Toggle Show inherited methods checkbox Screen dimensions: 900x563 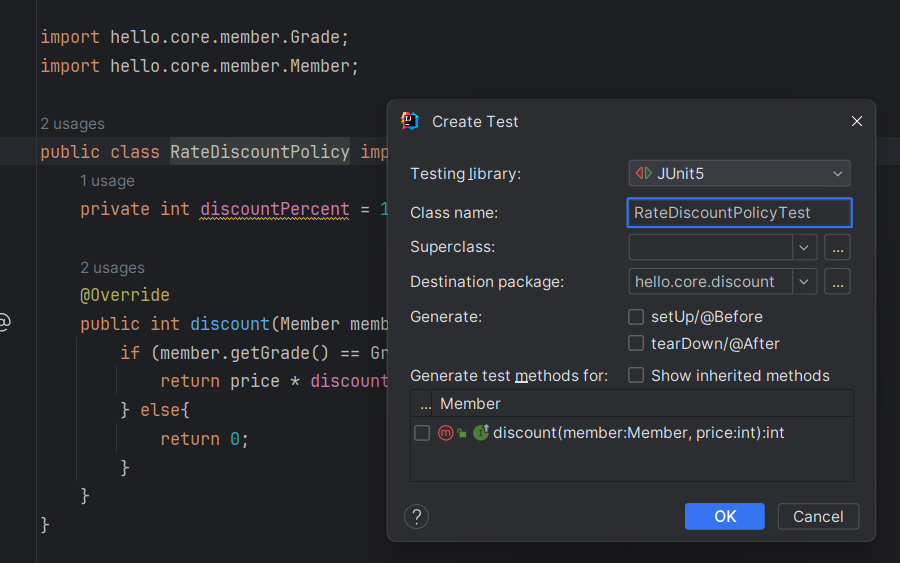point(636,376)
